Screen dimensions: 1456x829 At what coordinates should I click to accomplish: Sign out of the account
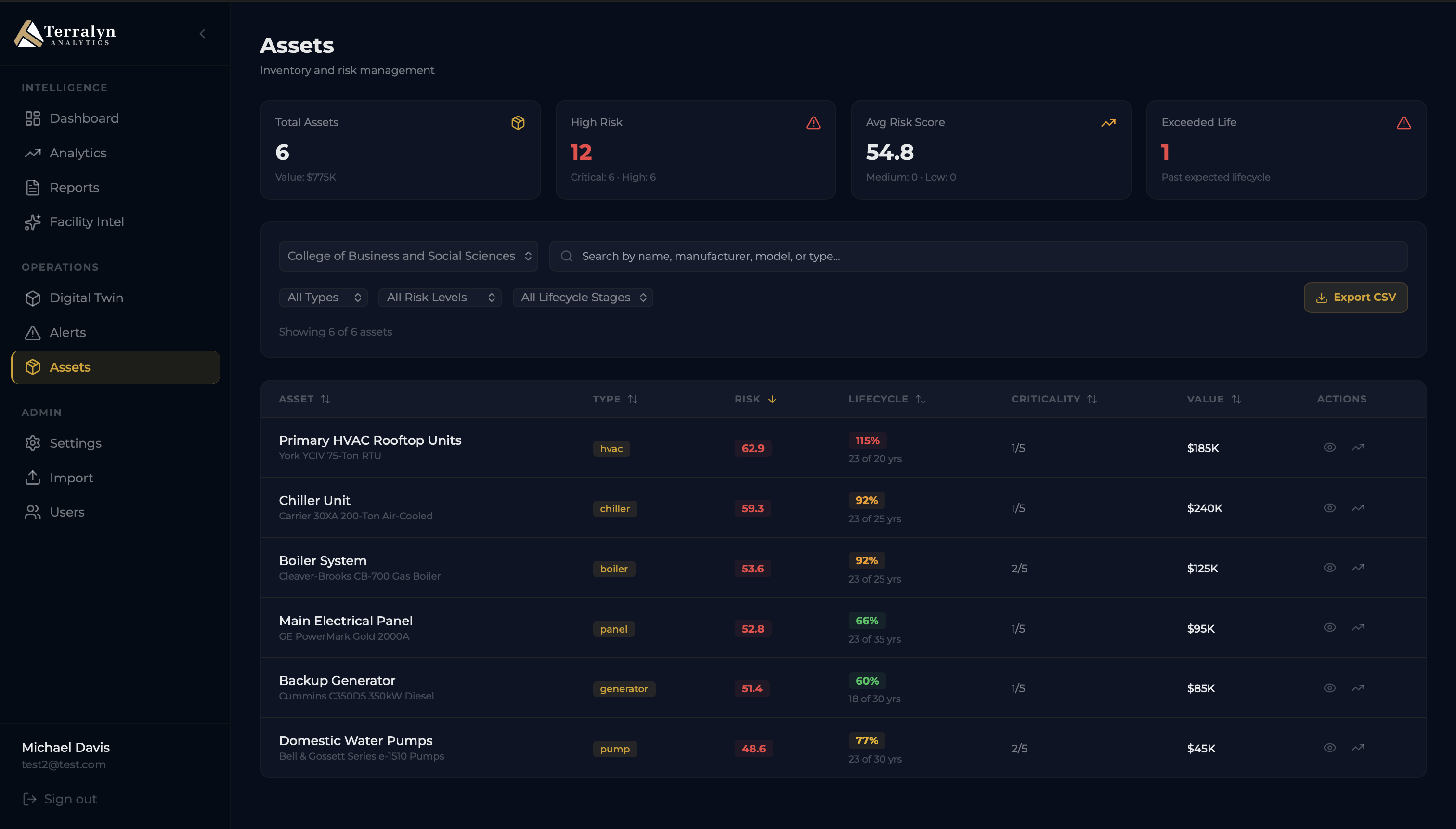coord(60,799)
